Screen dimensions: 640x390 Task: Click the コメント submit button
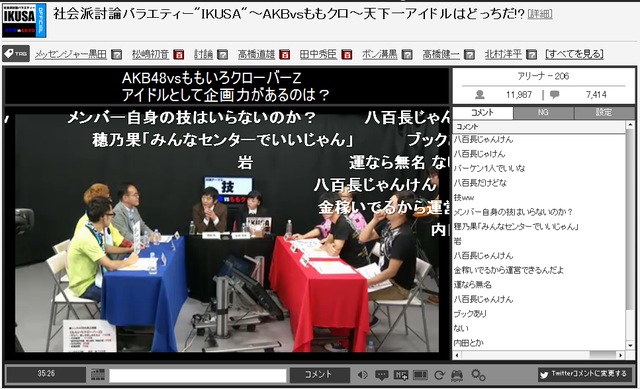coord(319,374)
